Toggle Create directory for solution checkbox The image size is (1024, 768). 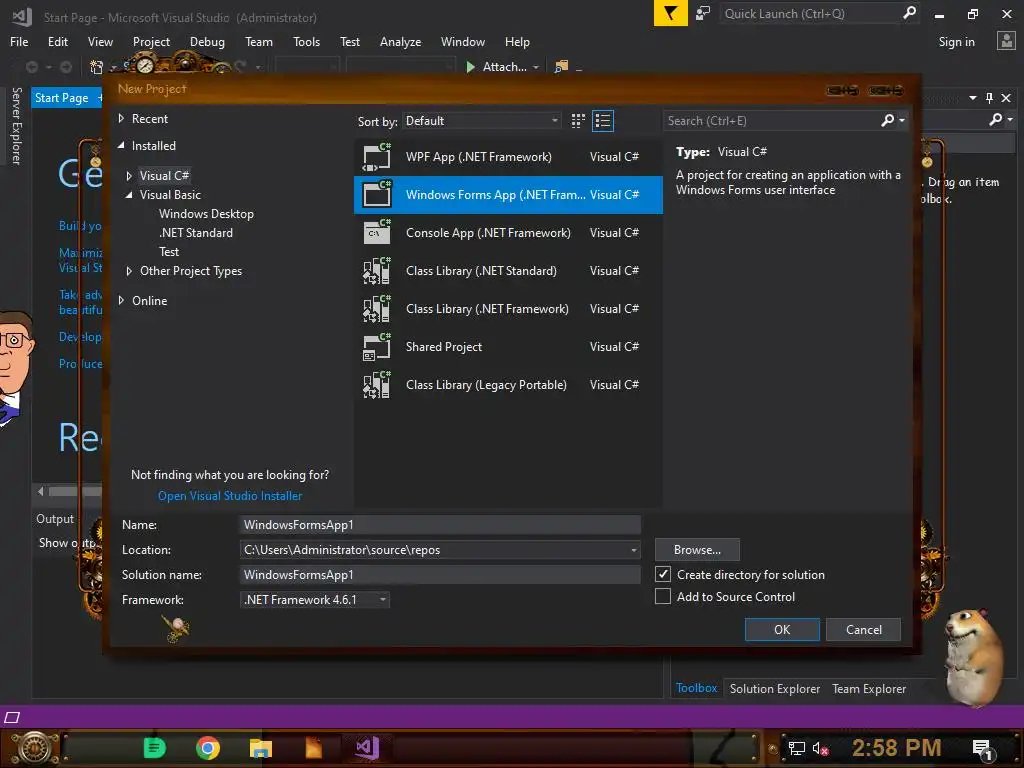click(x=663, y=574)
